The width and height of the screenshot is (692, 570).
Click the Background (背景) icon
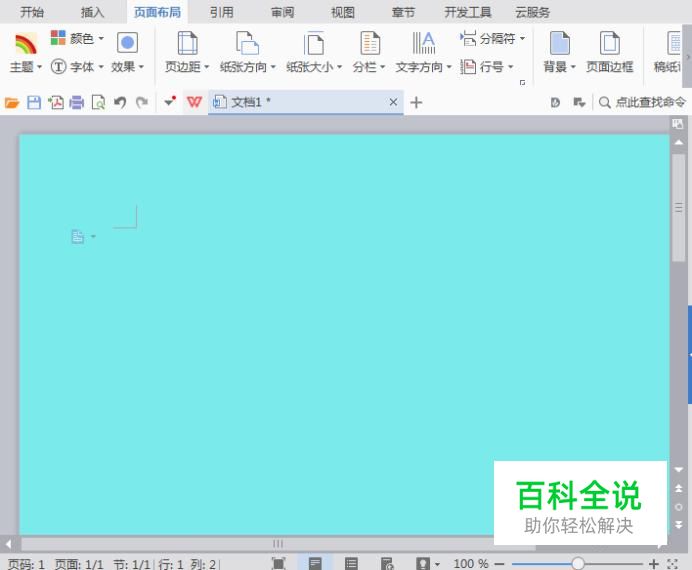coord(560,43)
